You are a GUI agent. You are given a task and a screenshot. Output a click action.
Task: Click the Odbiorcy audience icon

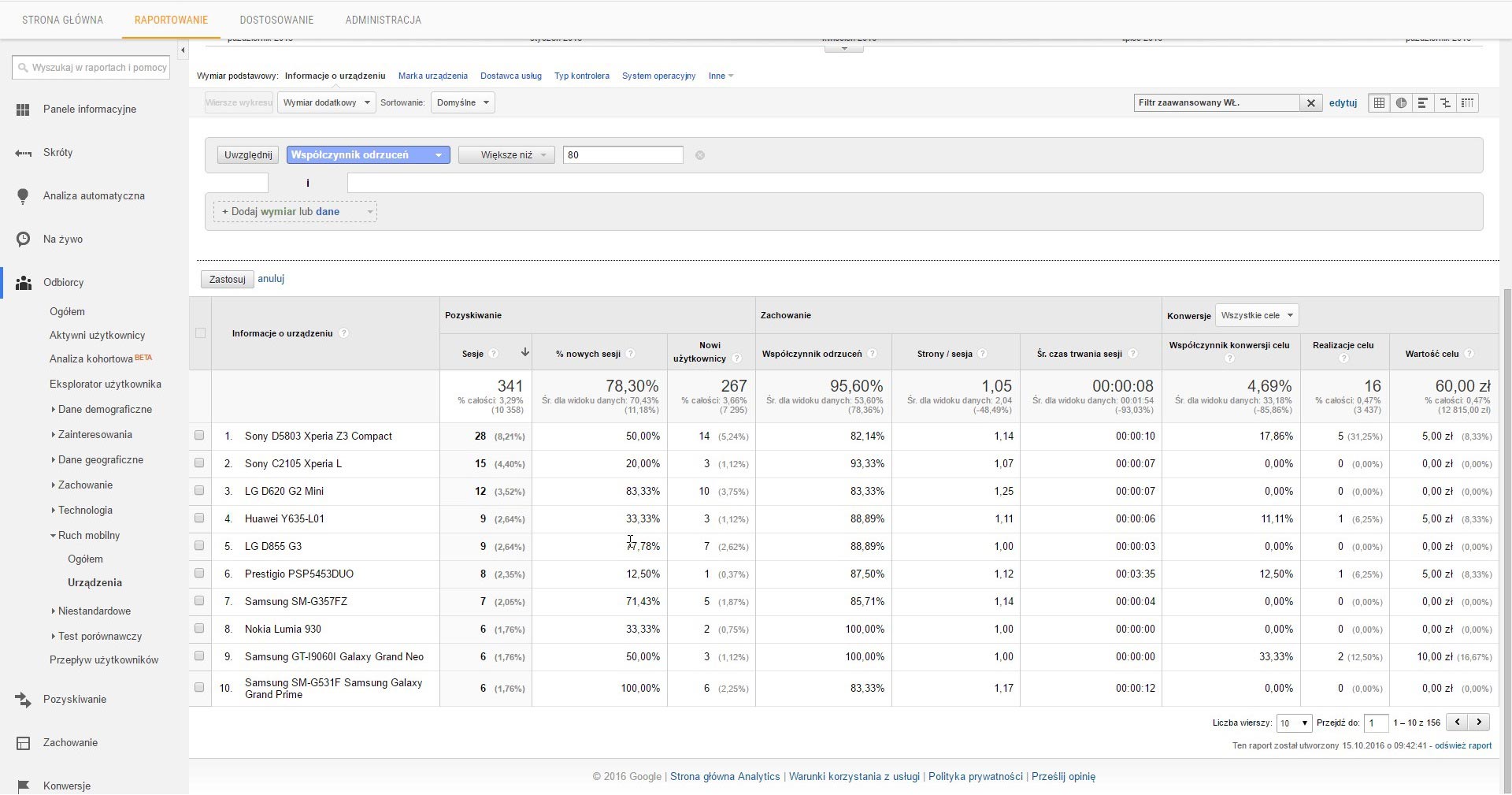[23, 283]
